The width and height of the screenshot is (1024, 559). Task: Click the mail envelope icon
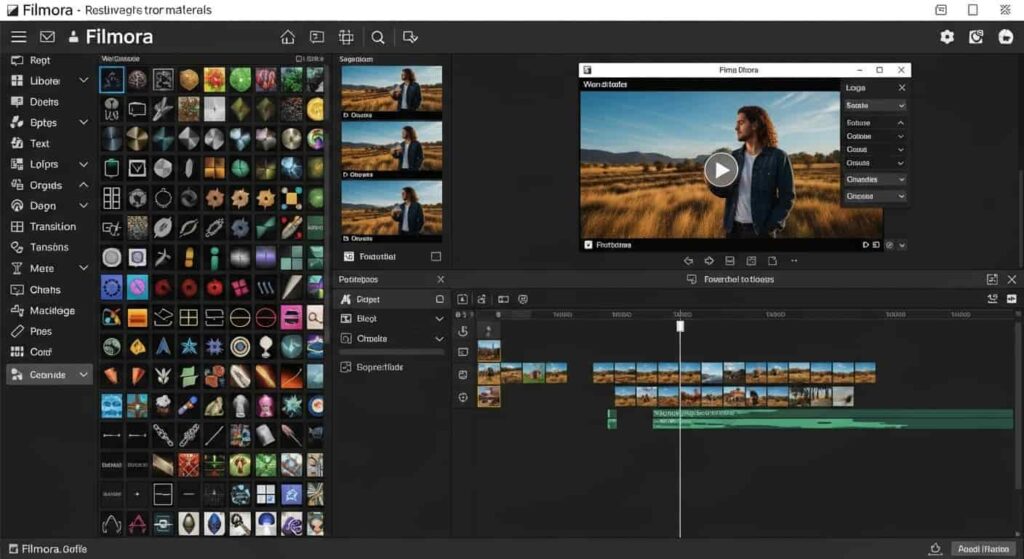[x=47, y=37]
